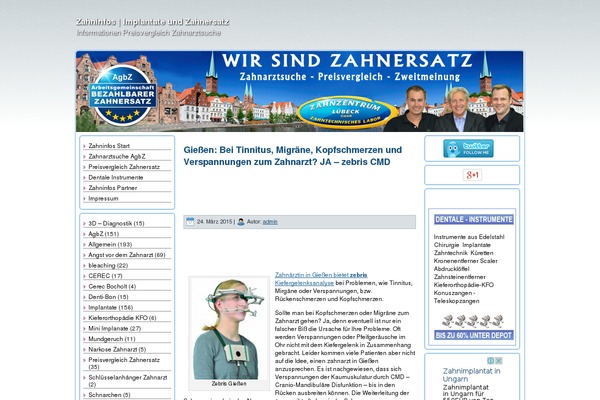
Task: Click Kieferorthopädie-KFO text in instruments ad
Action: tap(464, 285)
